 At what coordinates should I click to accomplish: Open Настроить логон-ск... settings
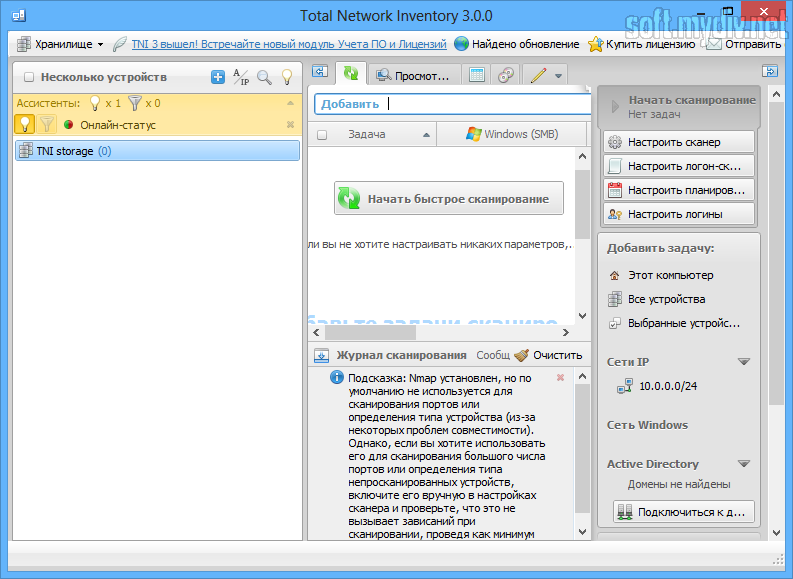pyautogui.click(x=679, y=166)
